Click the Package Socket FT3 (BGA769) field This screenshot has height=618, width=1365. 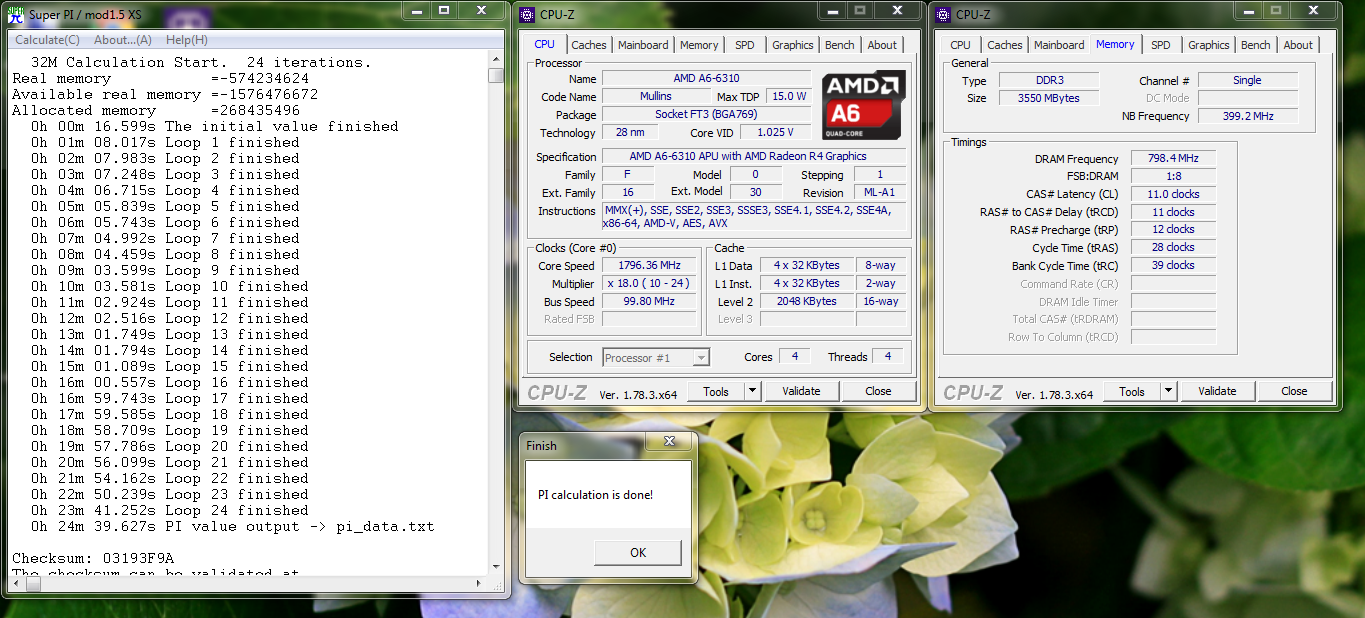tap(707, 115)
